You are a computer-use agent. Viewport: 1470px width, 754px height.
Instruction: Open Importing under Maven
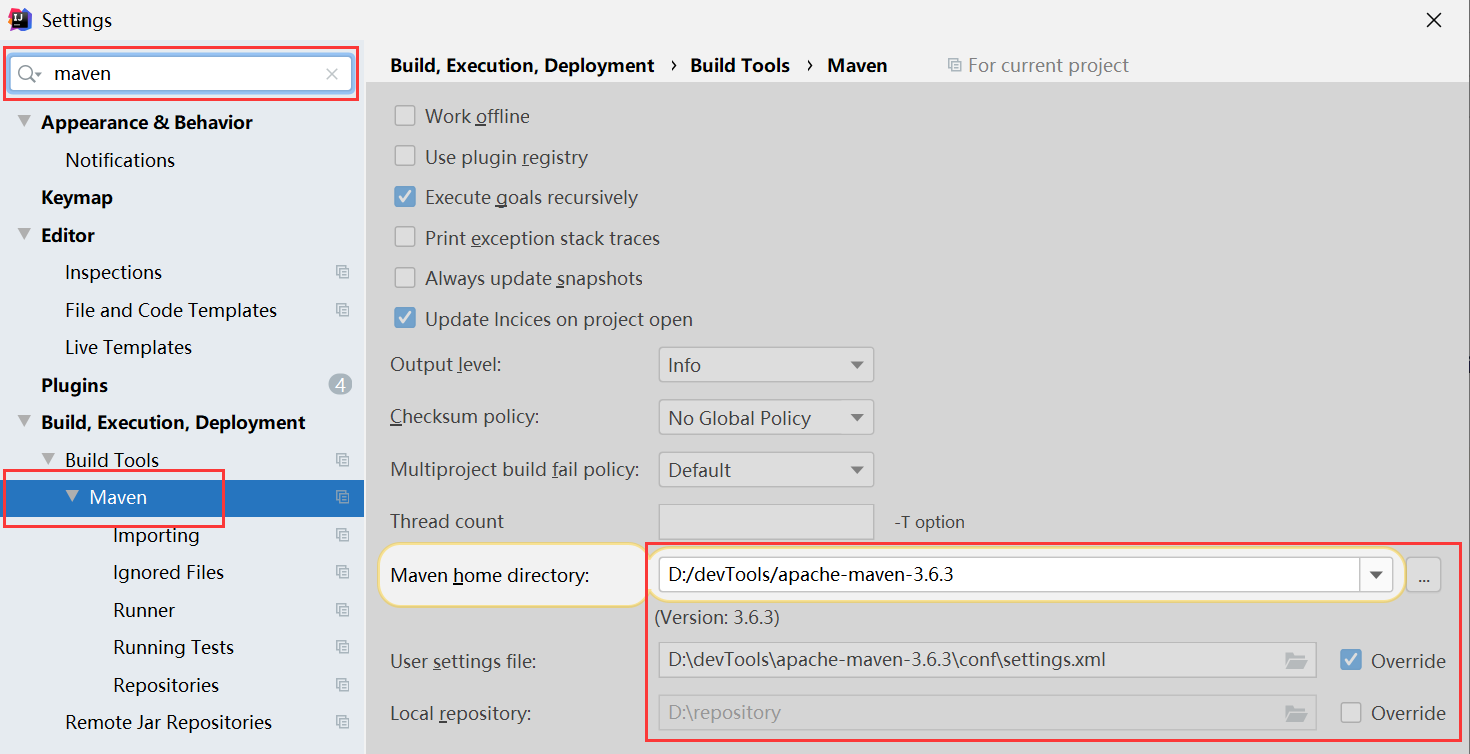[156, 535]
